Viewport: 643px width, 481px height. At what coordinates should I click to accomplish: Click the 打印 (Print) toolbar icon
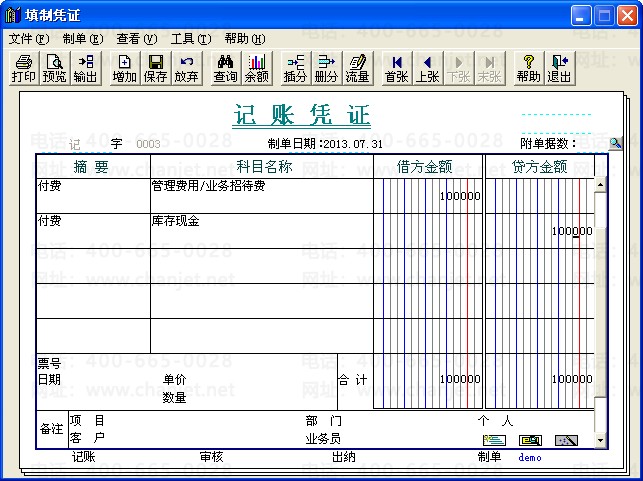tap(24, 68)
